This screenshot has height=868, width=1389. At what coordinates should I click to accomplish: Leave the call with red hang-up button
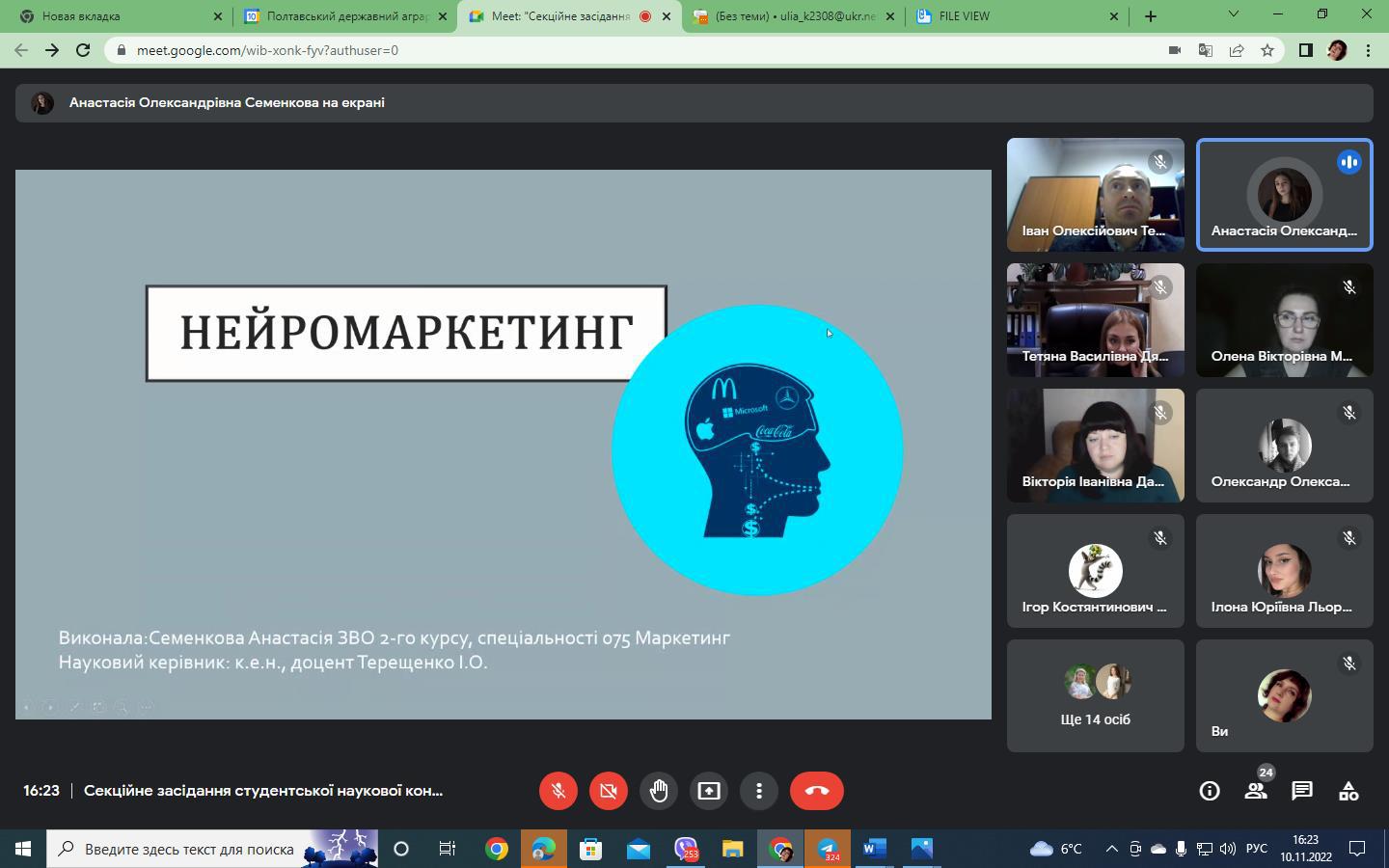pyautogui.click(x=817, y=791)
